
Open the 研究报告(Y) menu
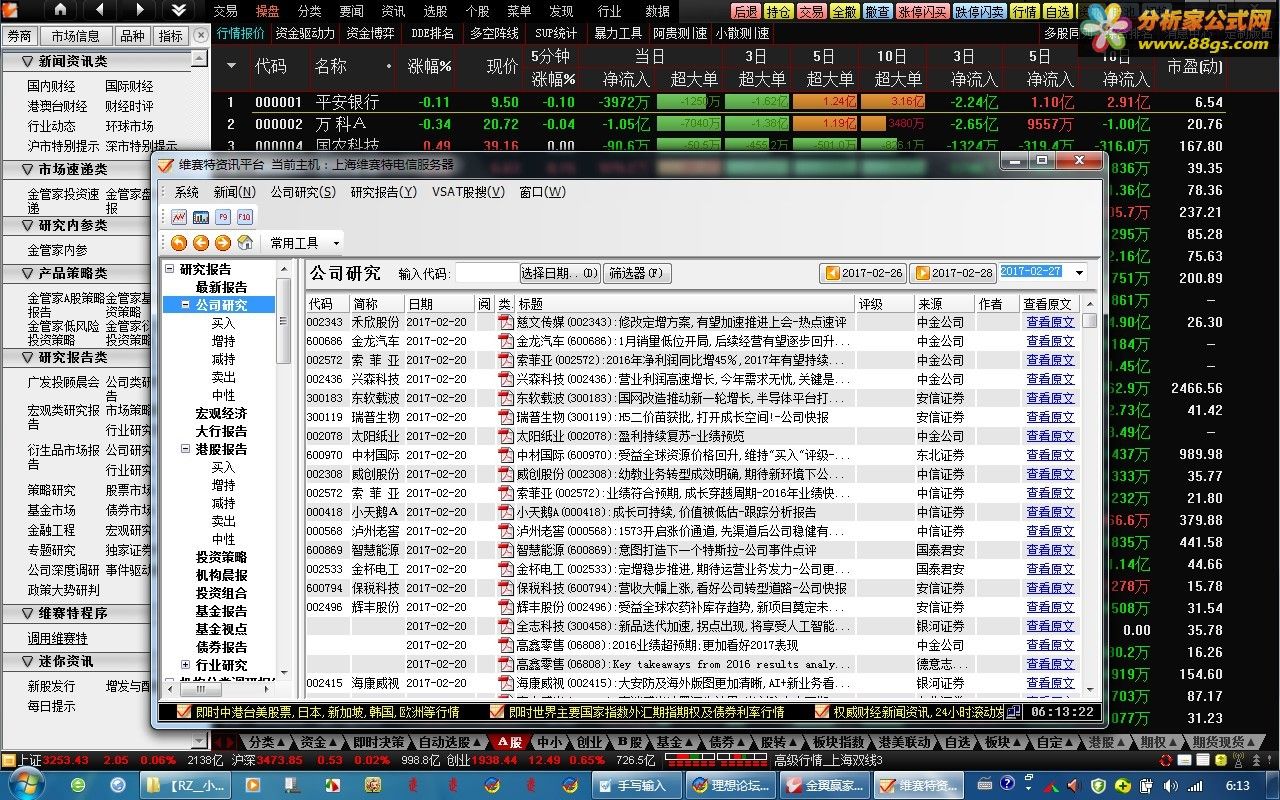click(384, 192)
